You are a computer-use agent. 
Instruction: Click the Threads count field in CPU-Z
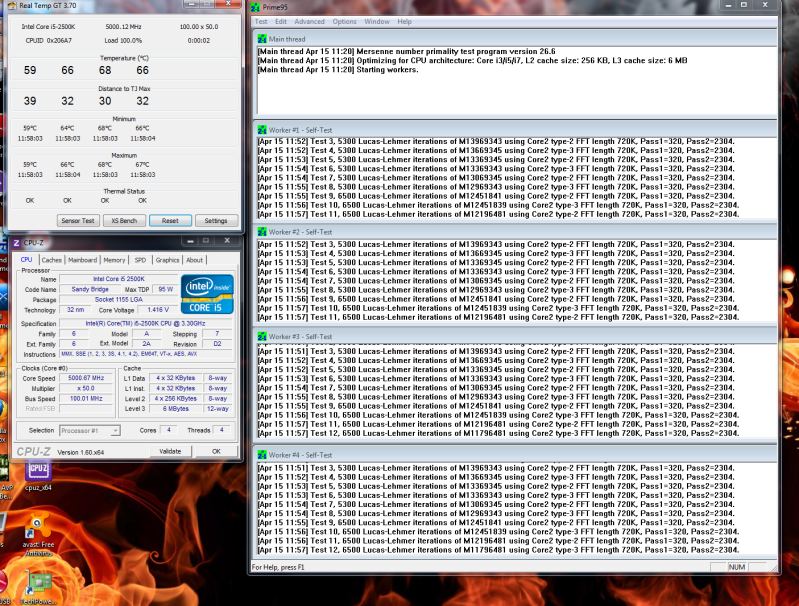point(222,430)
